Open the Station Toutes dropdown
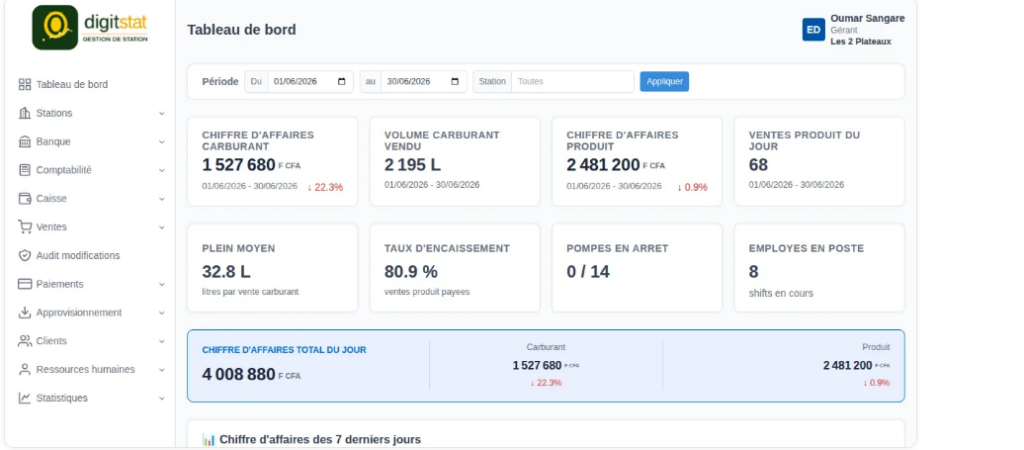Screen dimensions: 1024x450 tap(573, 82)
